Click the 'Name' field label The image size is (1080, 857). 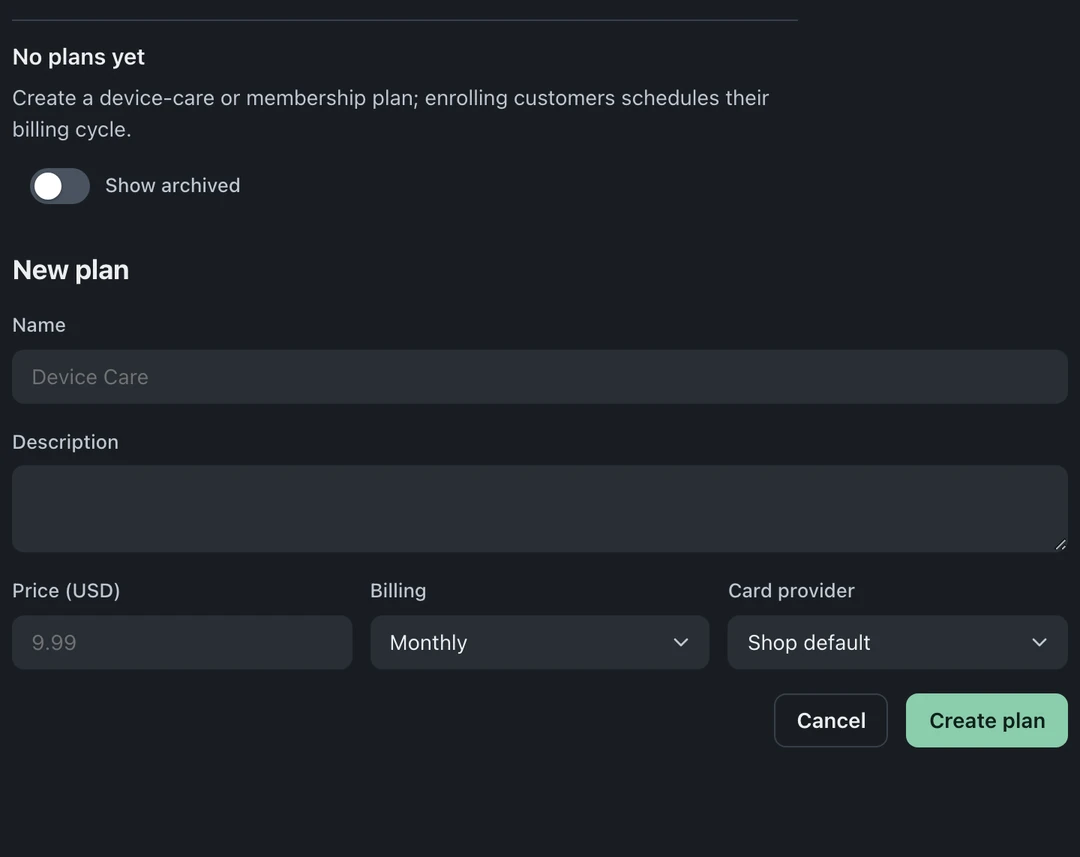point(39,325)
